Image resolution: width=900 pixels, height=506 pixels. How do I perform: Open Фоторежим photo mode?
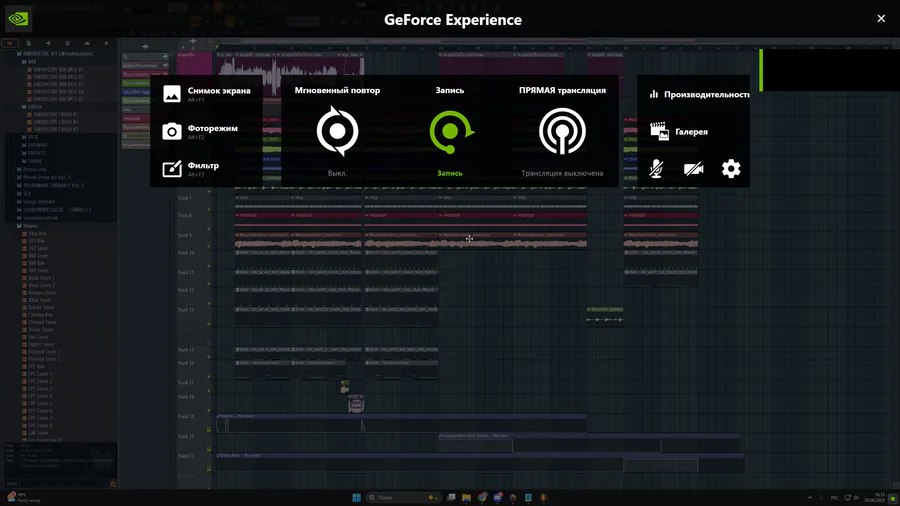point(200,131)
